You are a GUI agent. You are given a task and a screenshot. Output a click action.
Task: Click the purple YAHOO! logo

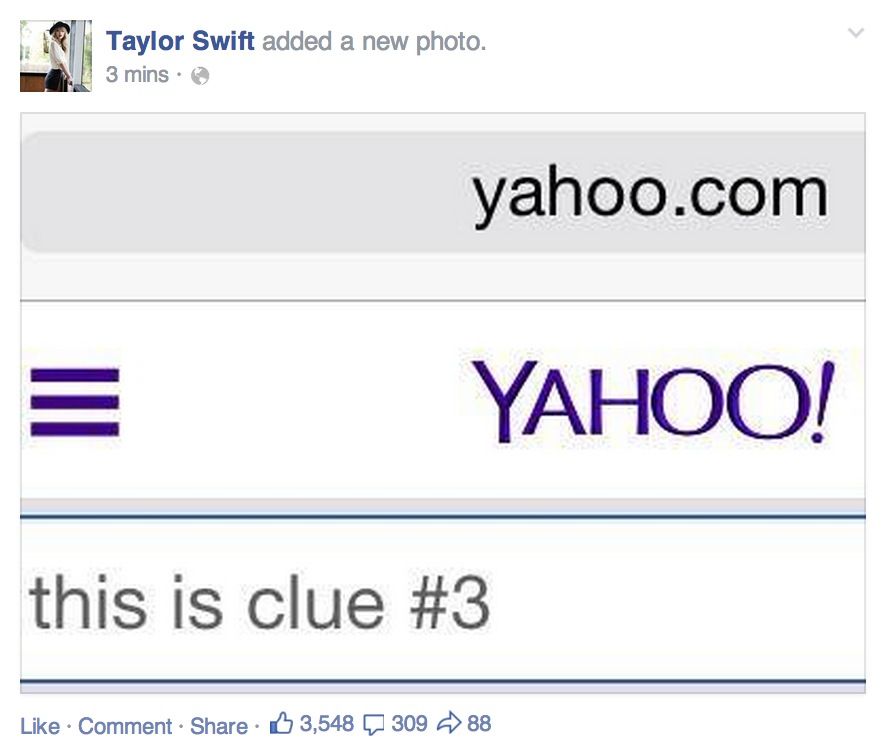(653, 401)
